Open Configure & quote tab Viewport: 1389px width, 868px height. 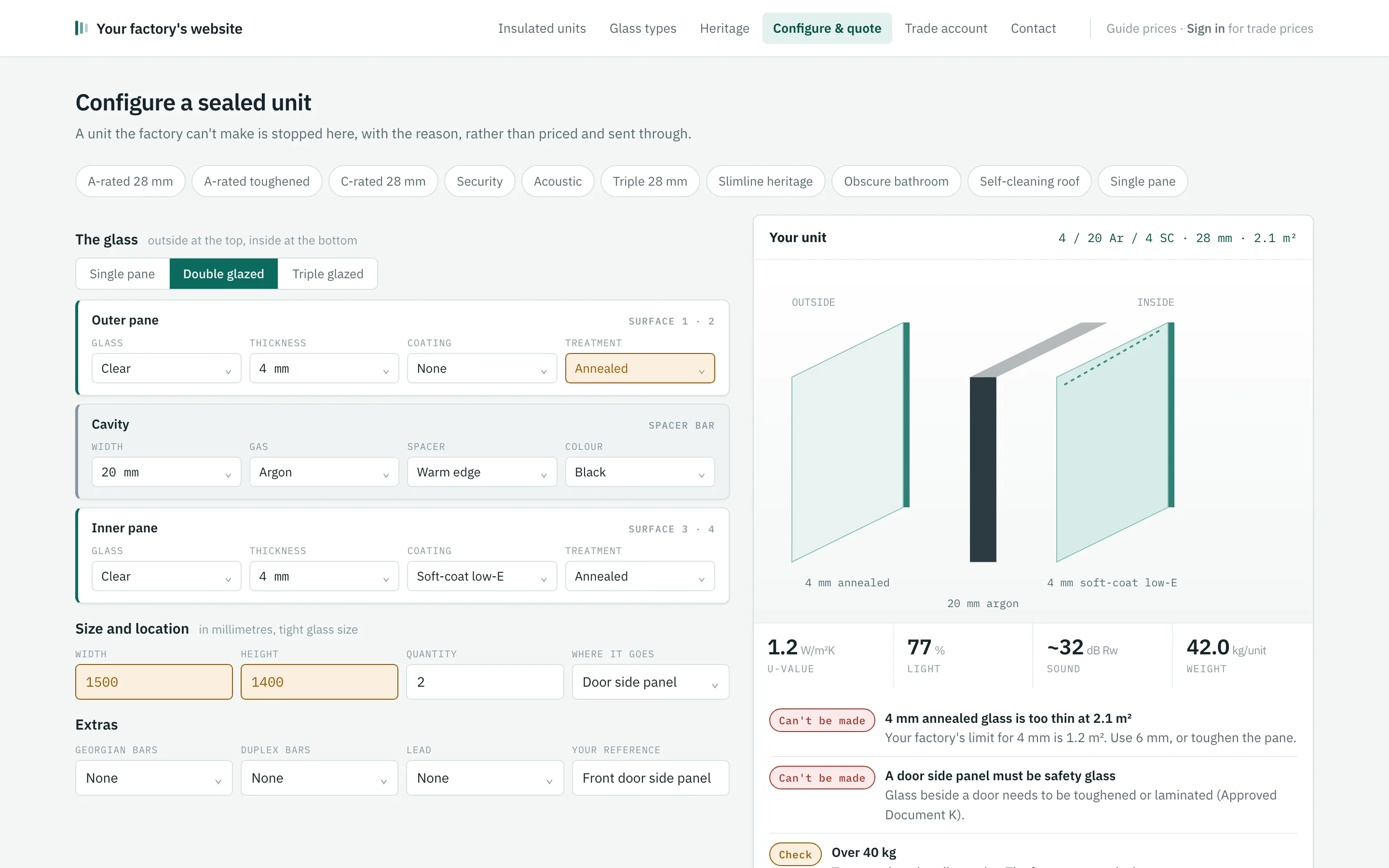pos(827,28)
